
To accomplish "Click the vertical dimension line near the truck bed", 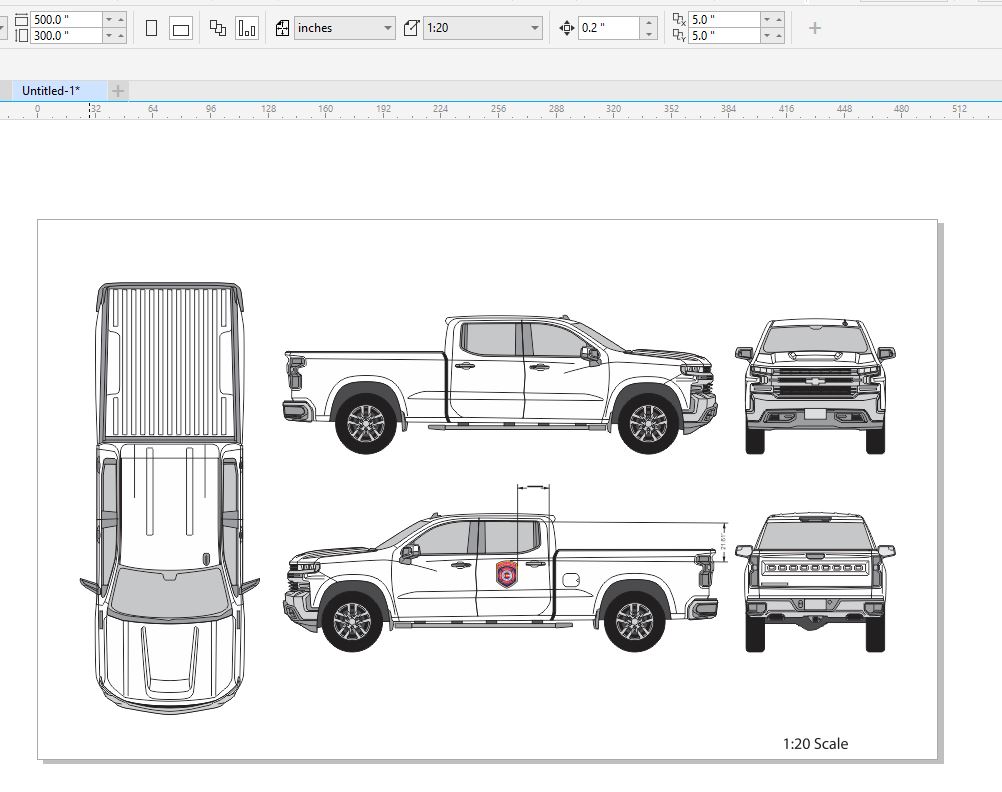I will 725,542.
